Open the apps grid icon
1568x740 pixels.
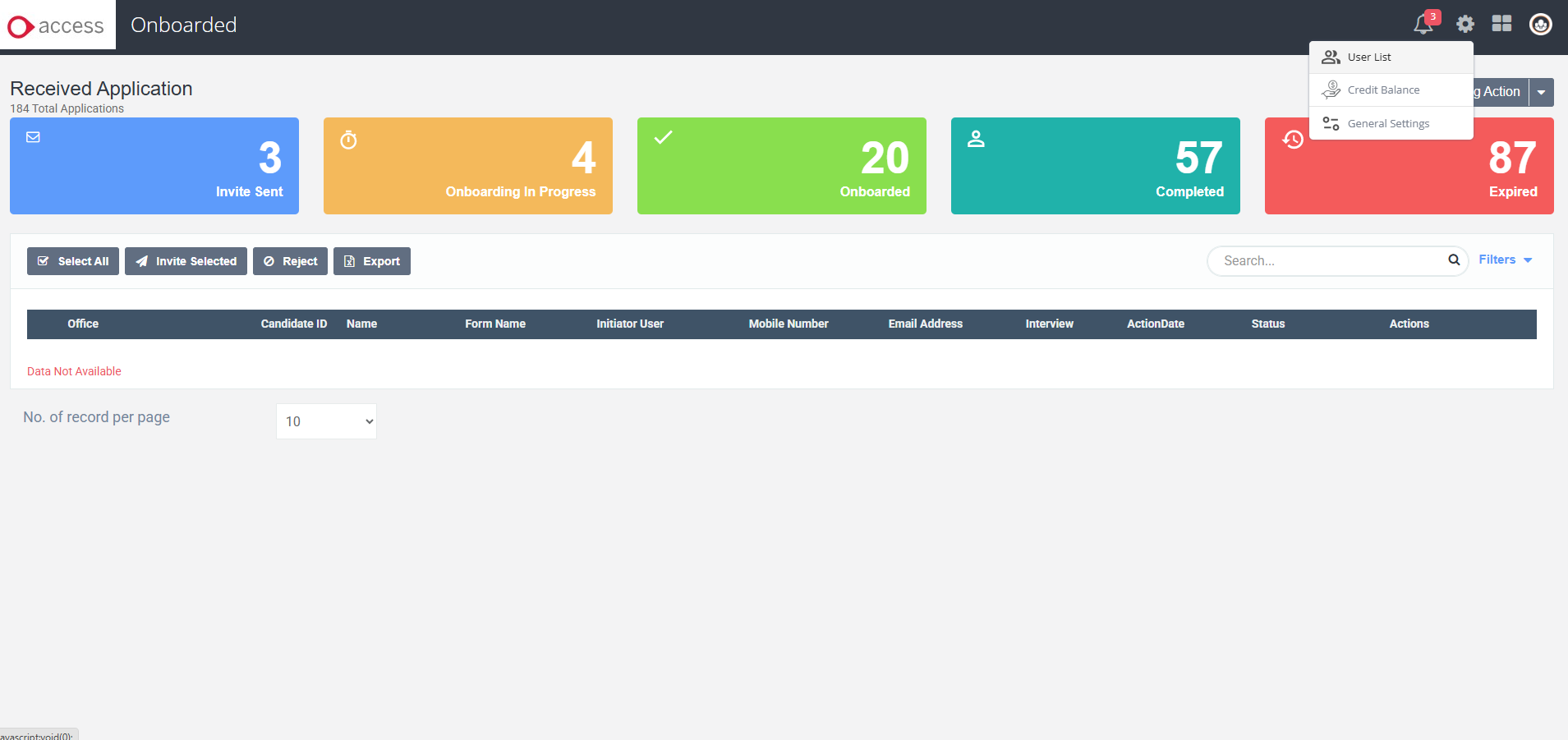[1501, 24]
